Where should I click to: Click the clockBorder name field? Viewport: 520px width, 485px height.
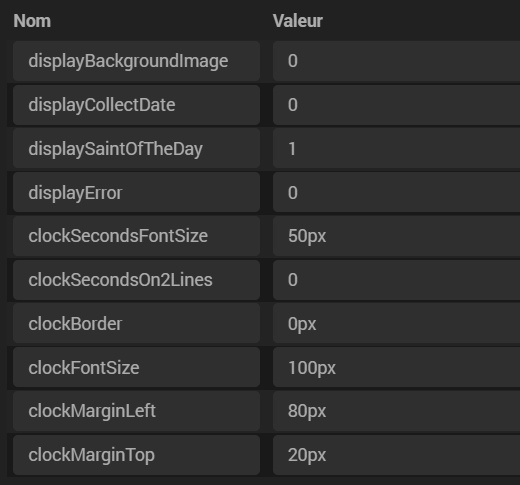pos(136,324)
